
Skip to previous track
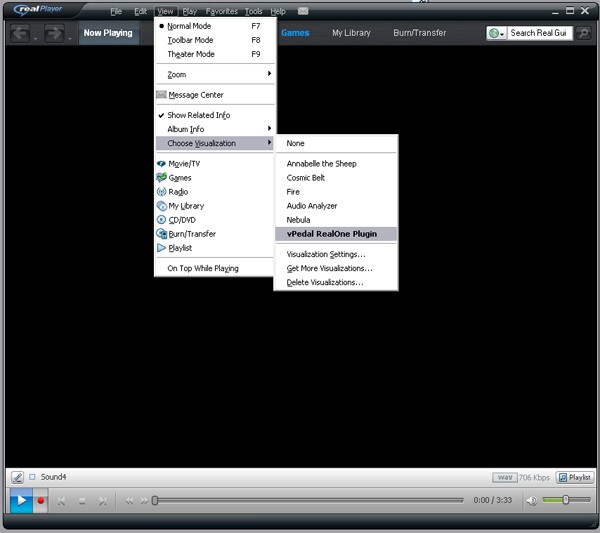point(61,501)
